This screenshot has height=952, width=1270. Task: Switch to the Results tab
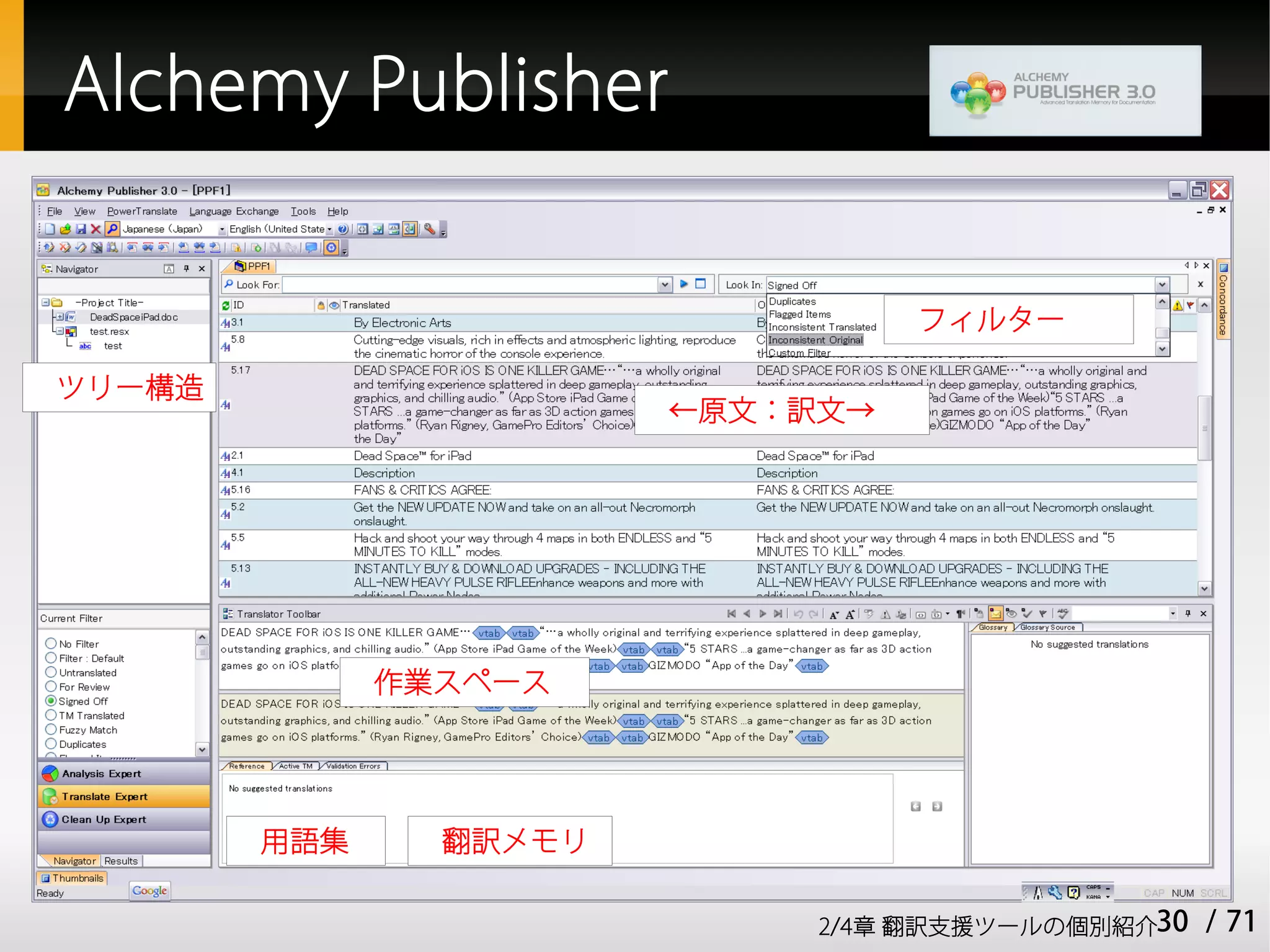point(121,861)
